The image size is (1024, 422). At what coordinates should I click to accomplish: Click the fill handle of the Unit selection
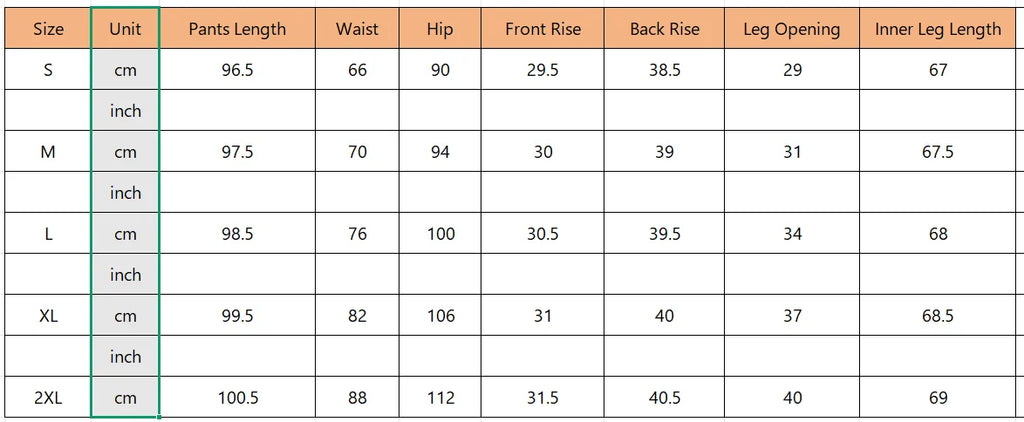click(x=159, y=417)
